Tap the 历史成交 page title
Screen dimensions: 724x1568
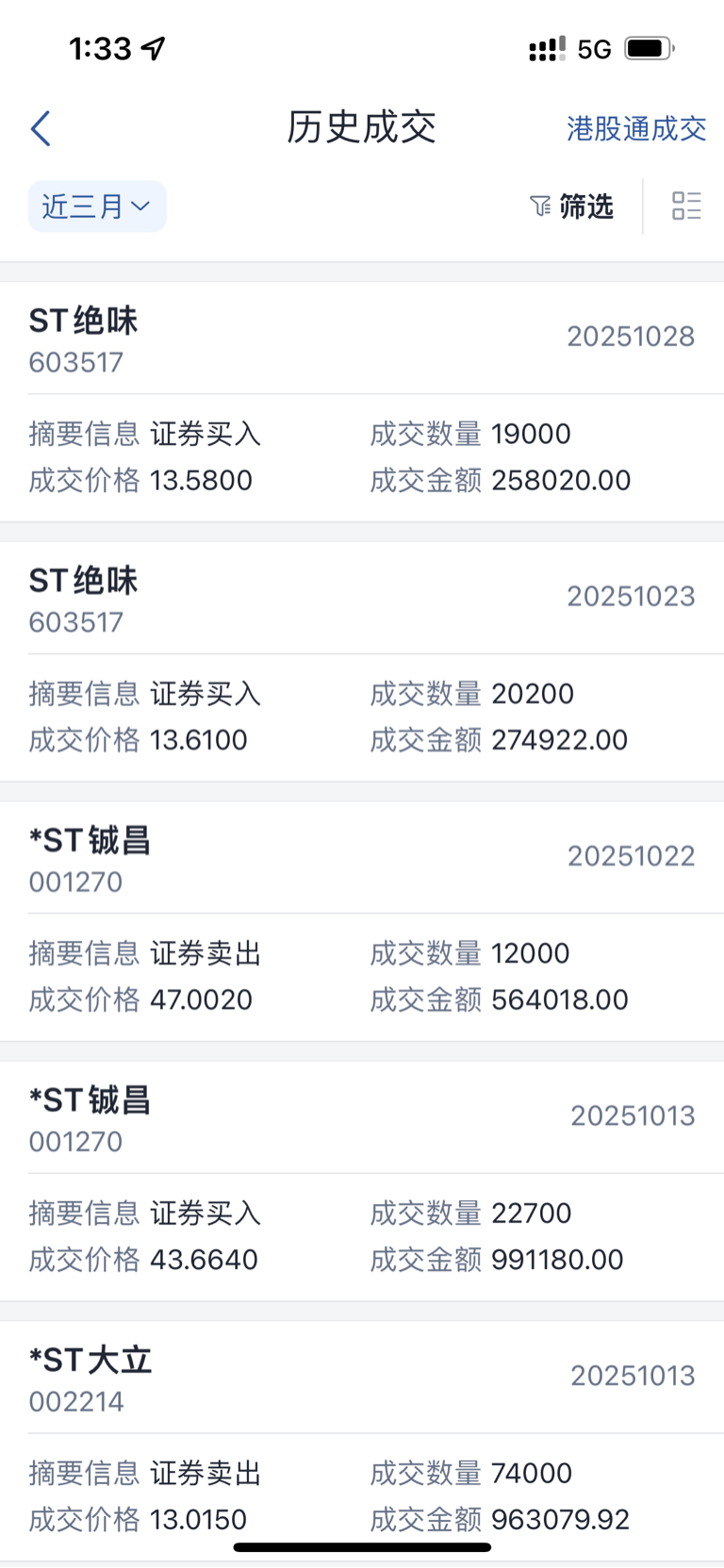coord(362,127)
